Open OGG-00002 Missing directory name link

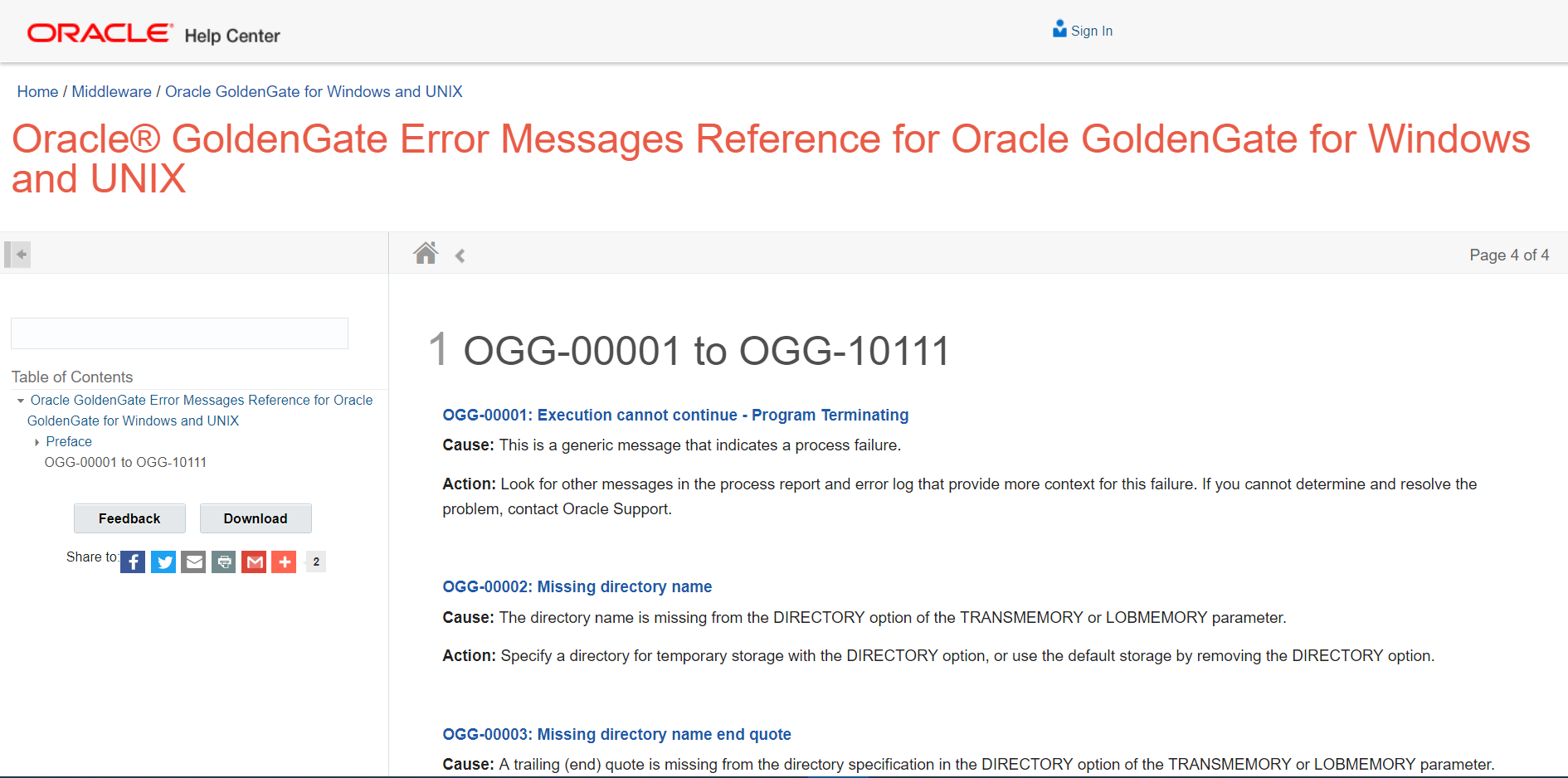[x=577, y=586]
